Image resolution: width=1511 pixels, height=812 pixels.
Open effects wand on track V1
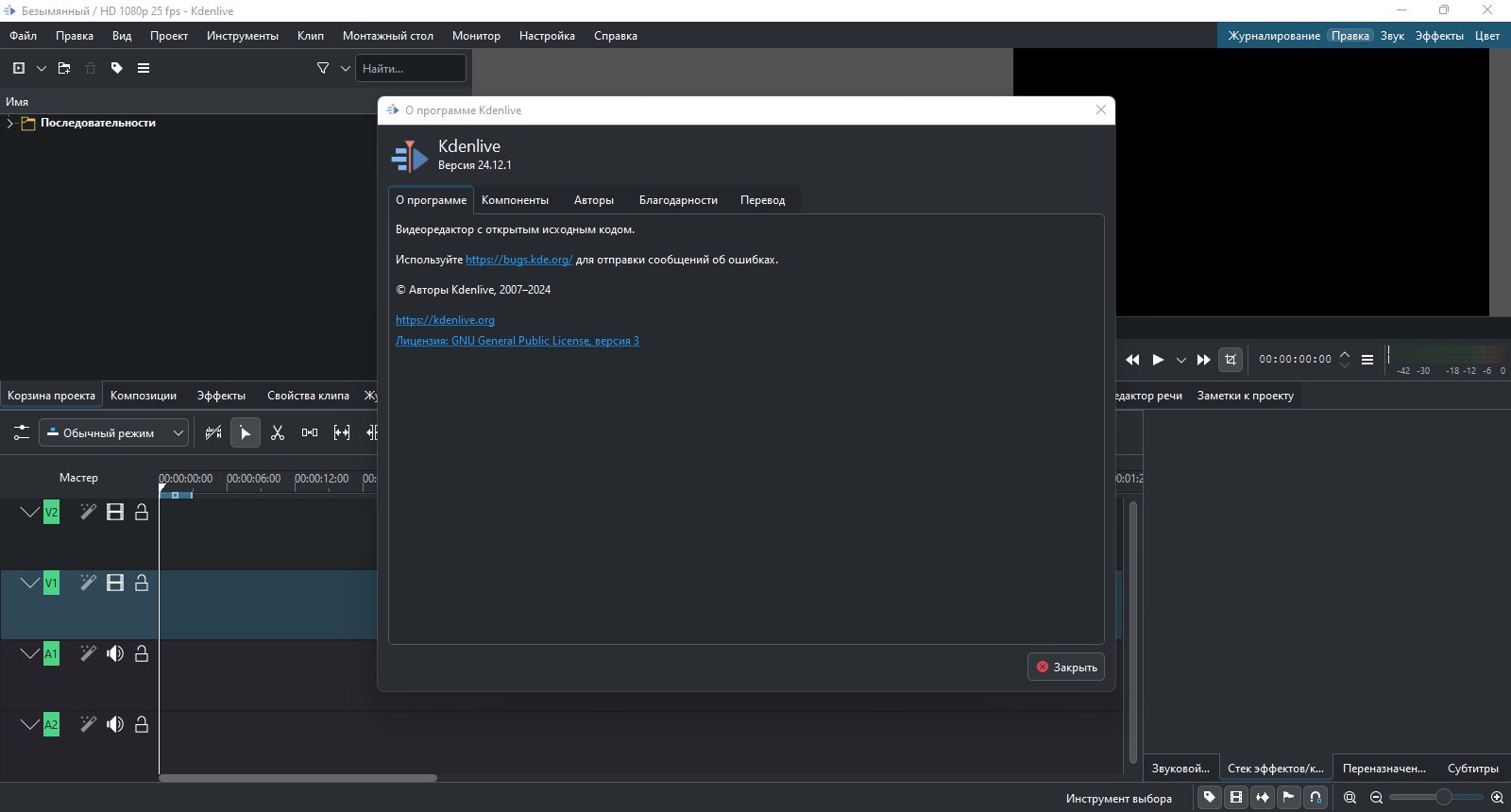click(88, 583)
